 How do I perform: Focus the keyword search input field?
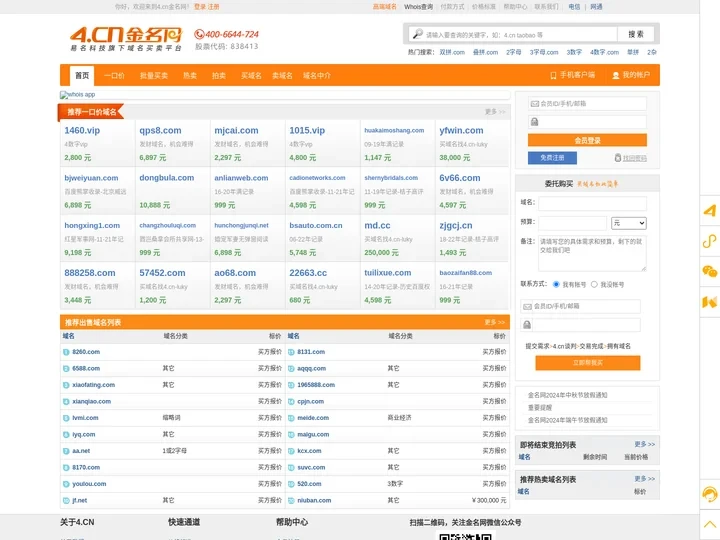[513, 34]
